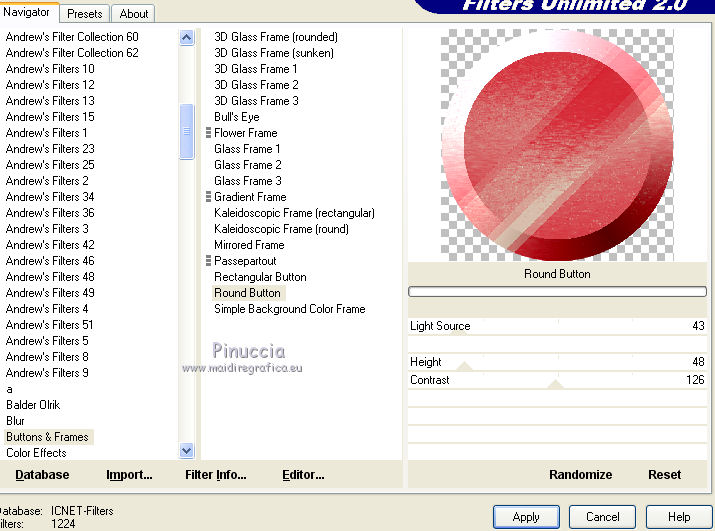Select Andrew's Filters 25 category
The height and width of the screenshot is (531, 715).
(50, 165)
